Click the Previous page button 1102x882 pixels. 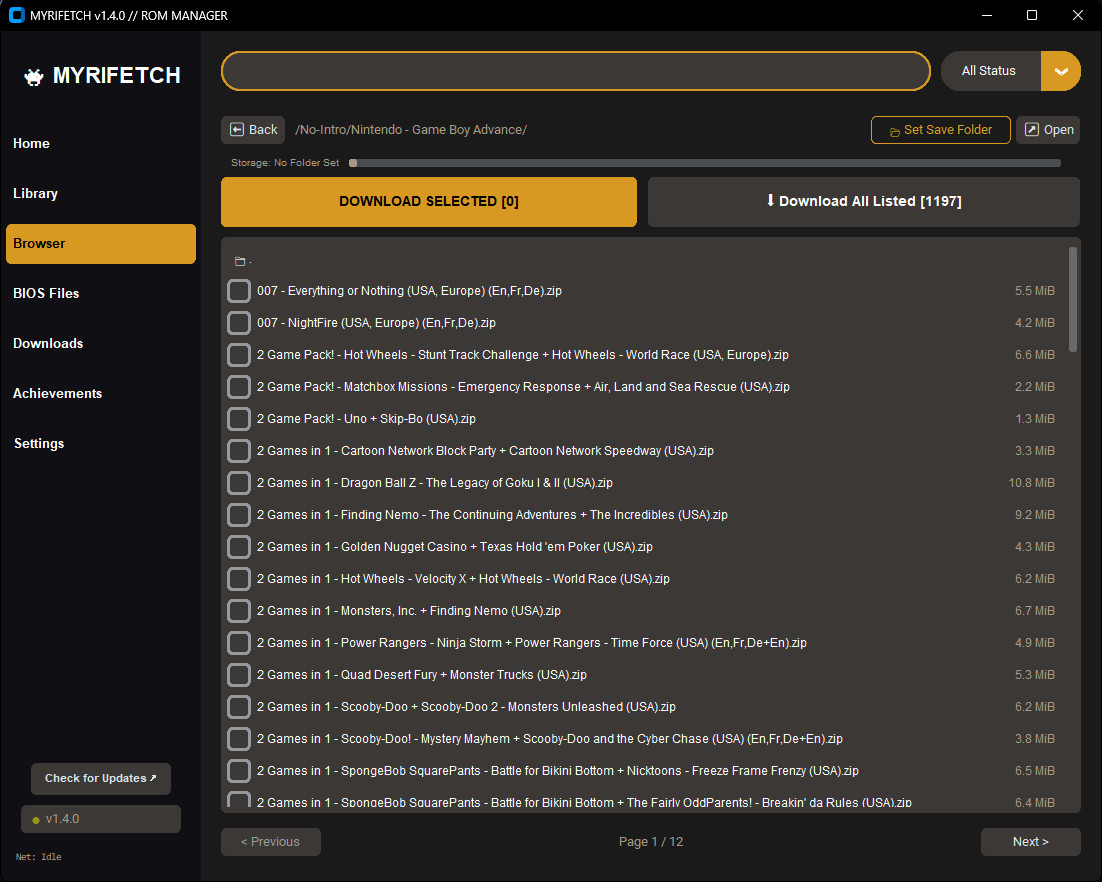(x=271, y=842)
